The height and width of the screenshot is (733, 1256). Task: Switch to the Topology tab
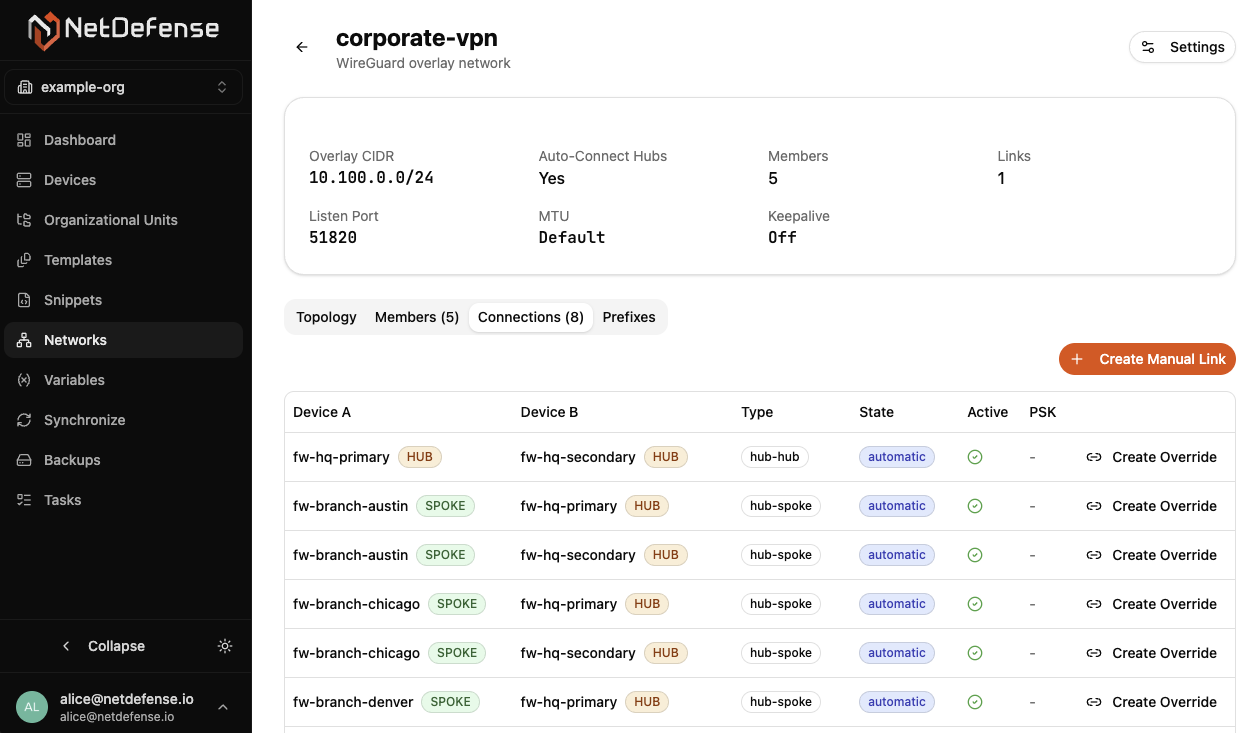point(326,317)
